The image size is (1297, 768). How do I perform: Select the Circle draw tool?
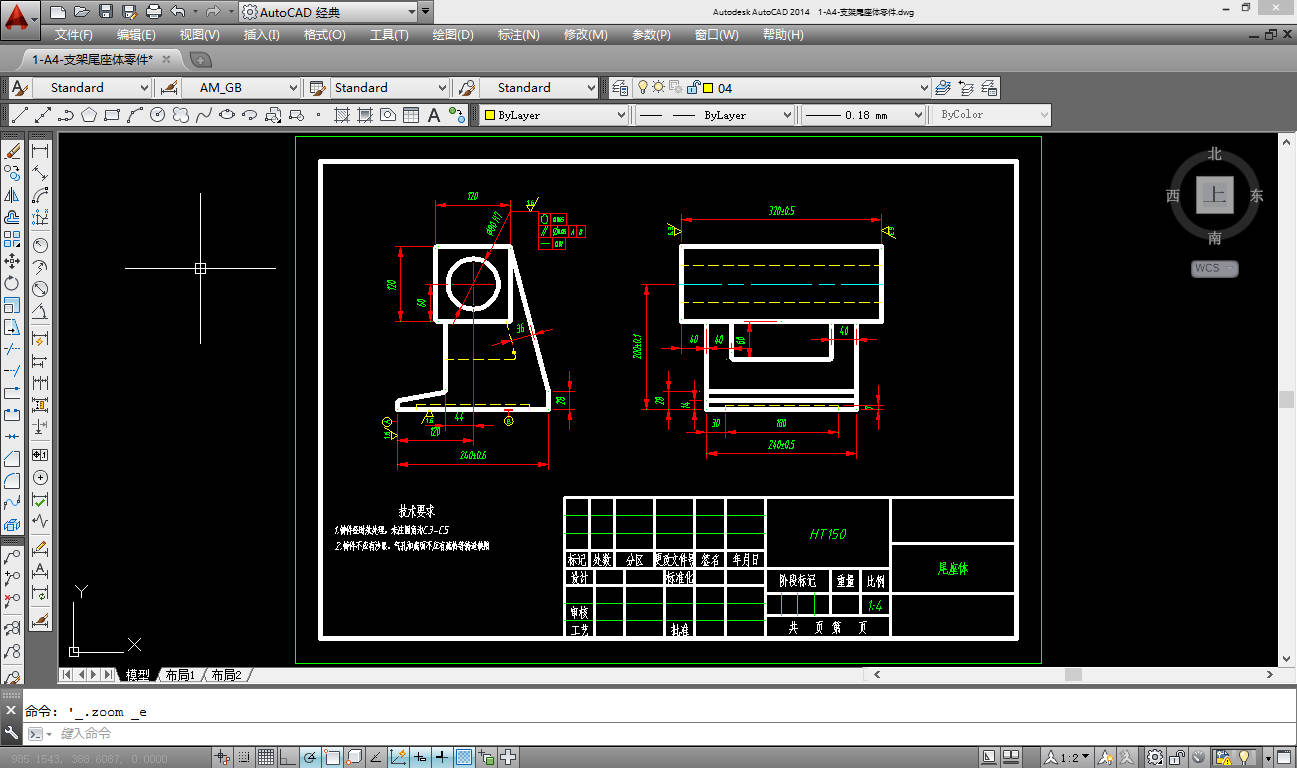[x=157, y=115]
